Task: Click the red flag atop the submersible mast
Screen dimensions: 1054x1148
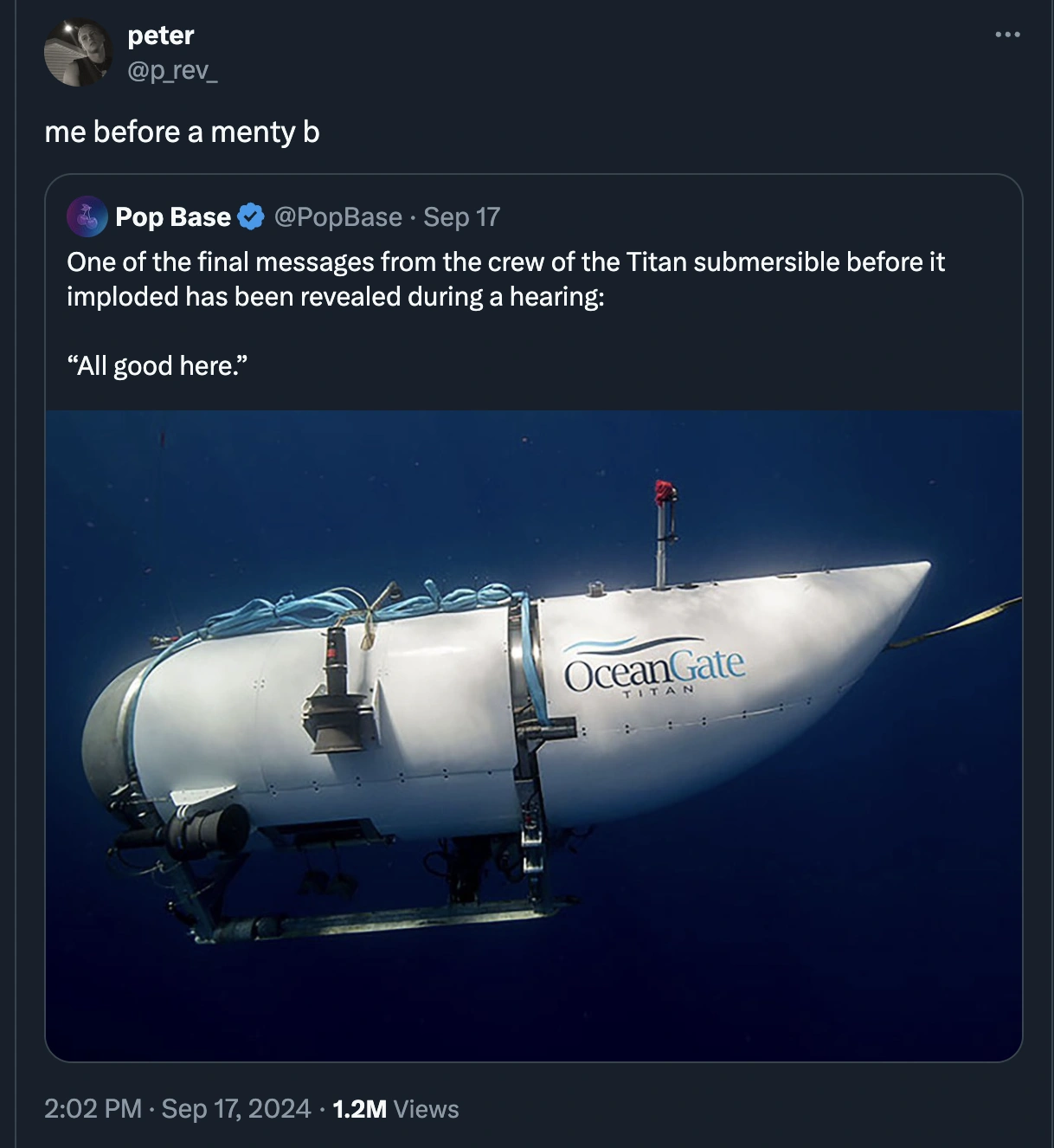Action: coord(665,492)
